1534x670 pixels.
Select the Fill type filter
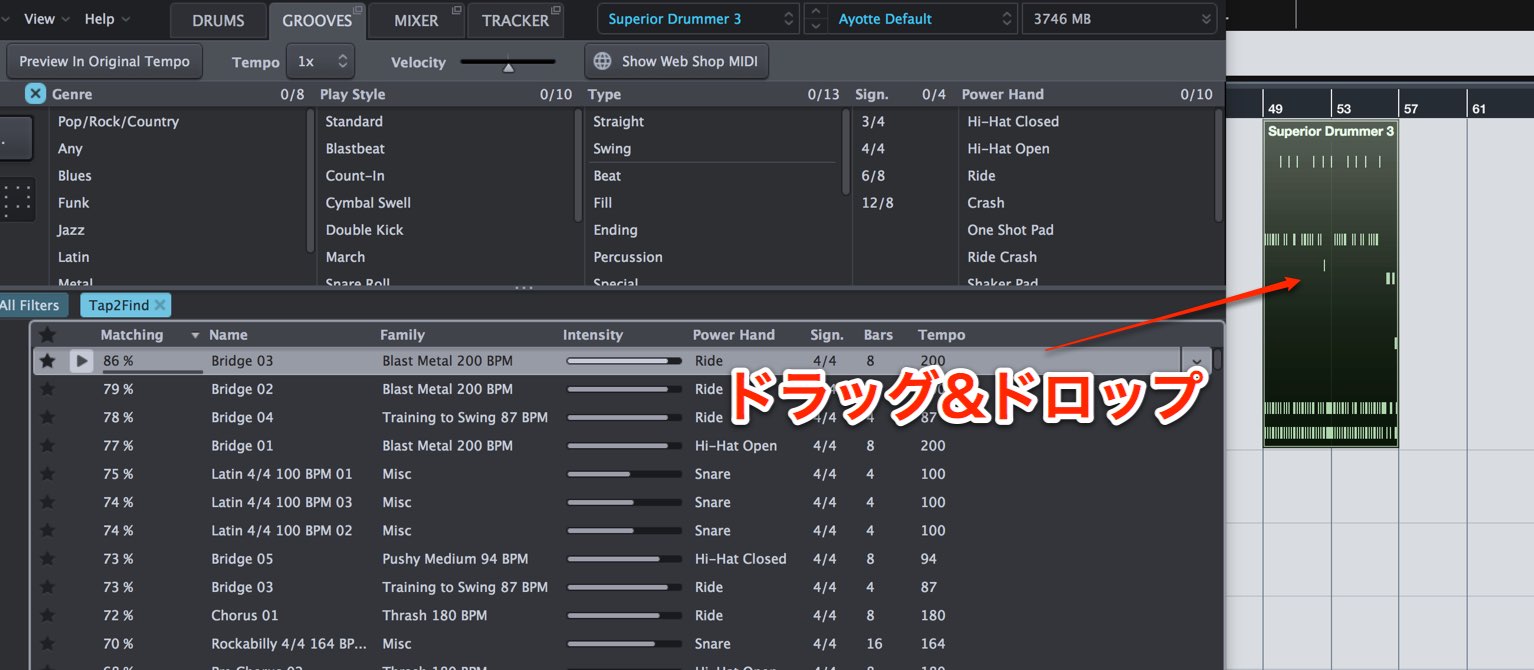tap(602, 202)
